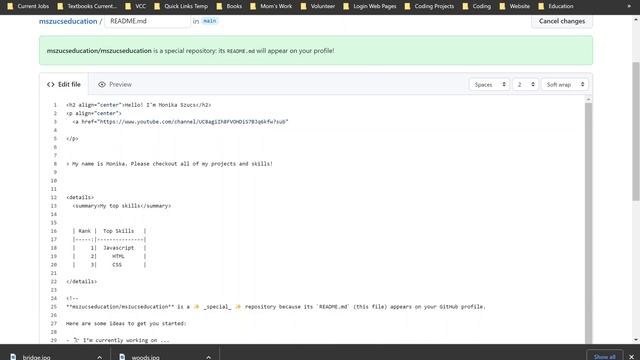Close the downloads bar

pyautogui.click(x=631, y=357)
